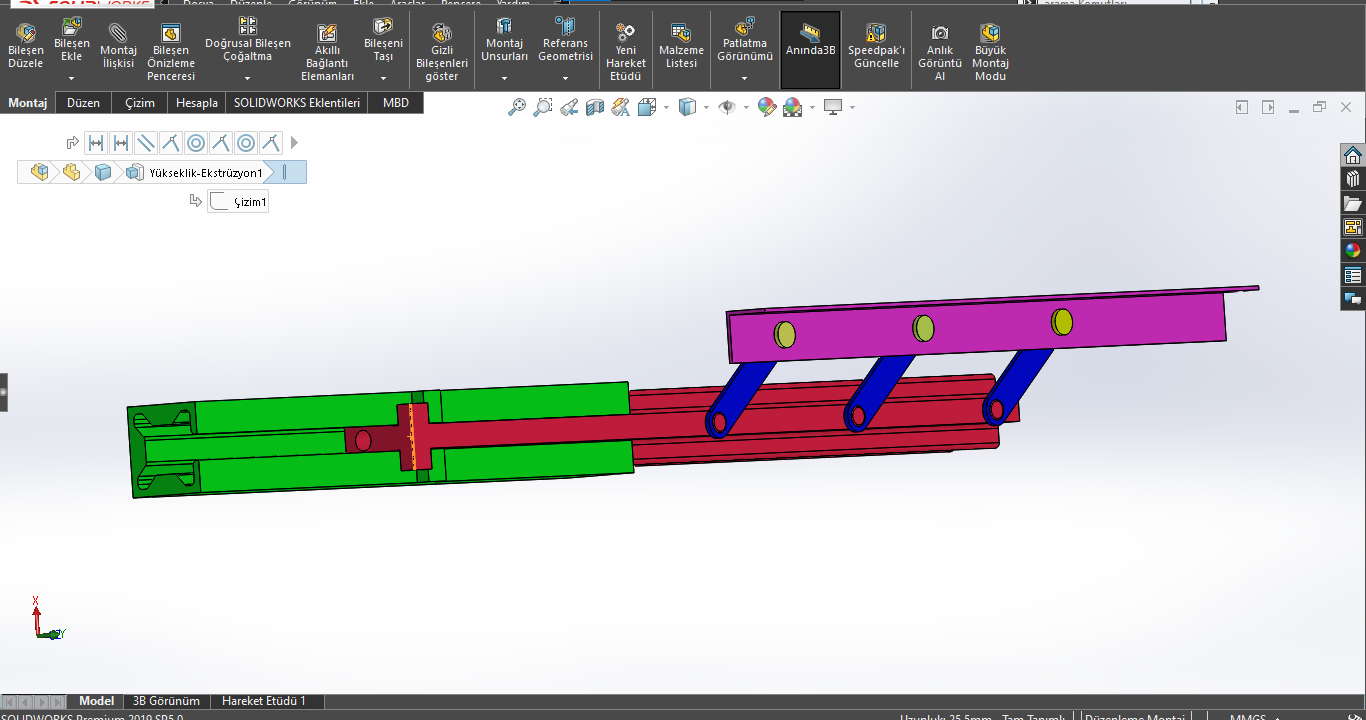Screen dimensions: 1366x720
Task: Click the solid body cube icon in breadcrumb
Action: tap(103, 172)
